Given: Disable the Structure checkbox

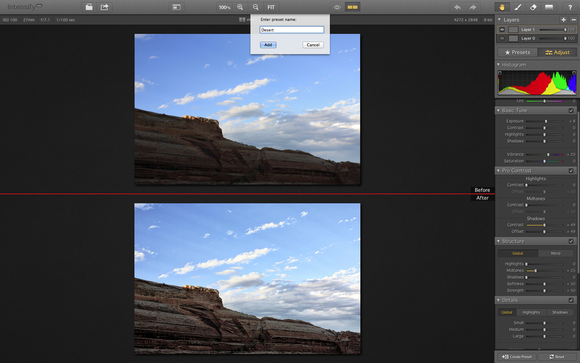Looking at the screenshot, I should pyautogui.click(x=571, y=241).
